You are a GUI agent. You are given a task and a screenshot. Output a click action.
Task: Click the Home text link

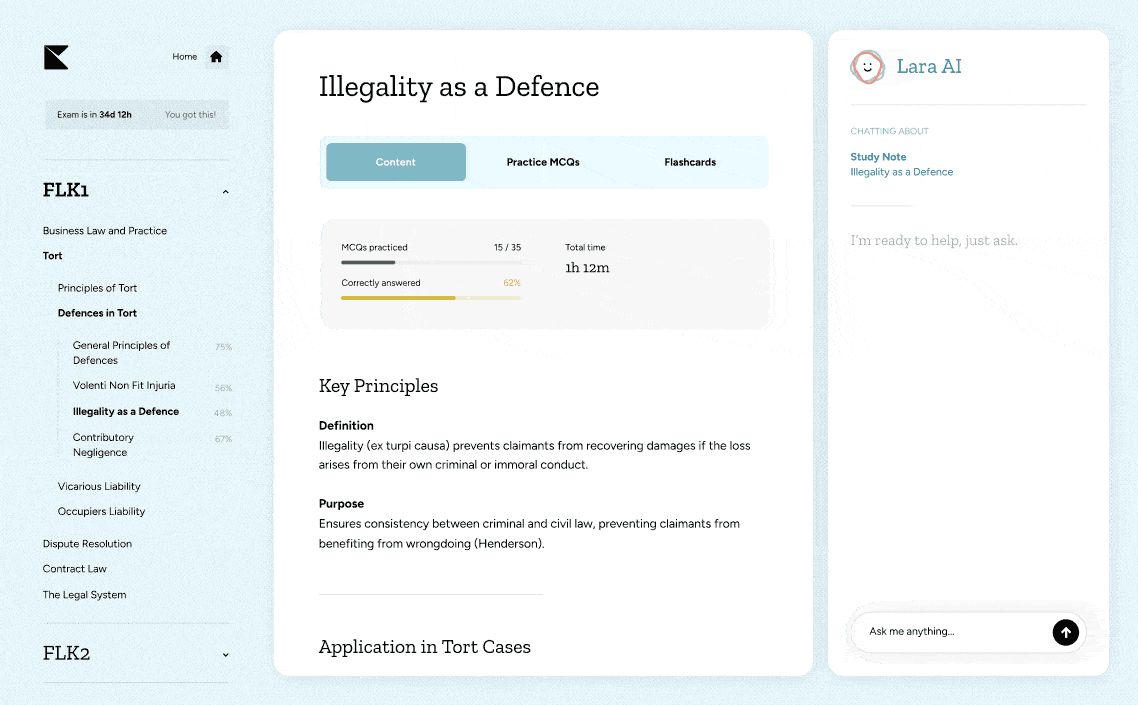[184, 57]
